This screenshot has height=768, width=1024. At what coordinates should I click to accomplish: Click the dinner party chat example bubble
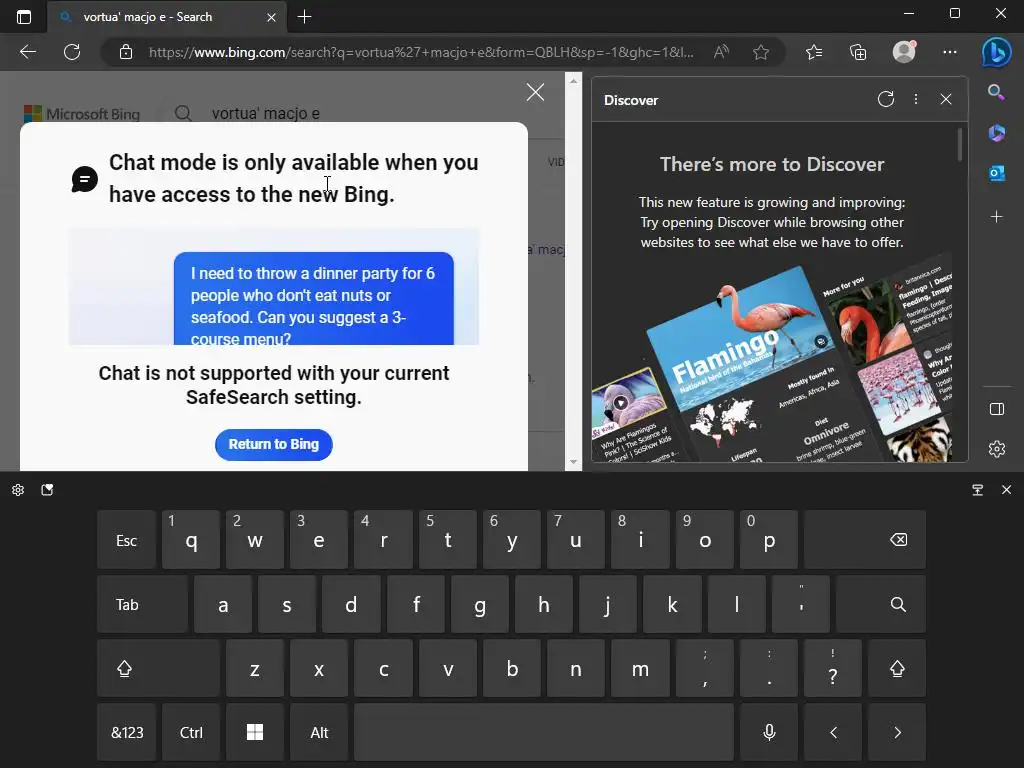pyautogui.click(x=313, y=298)
